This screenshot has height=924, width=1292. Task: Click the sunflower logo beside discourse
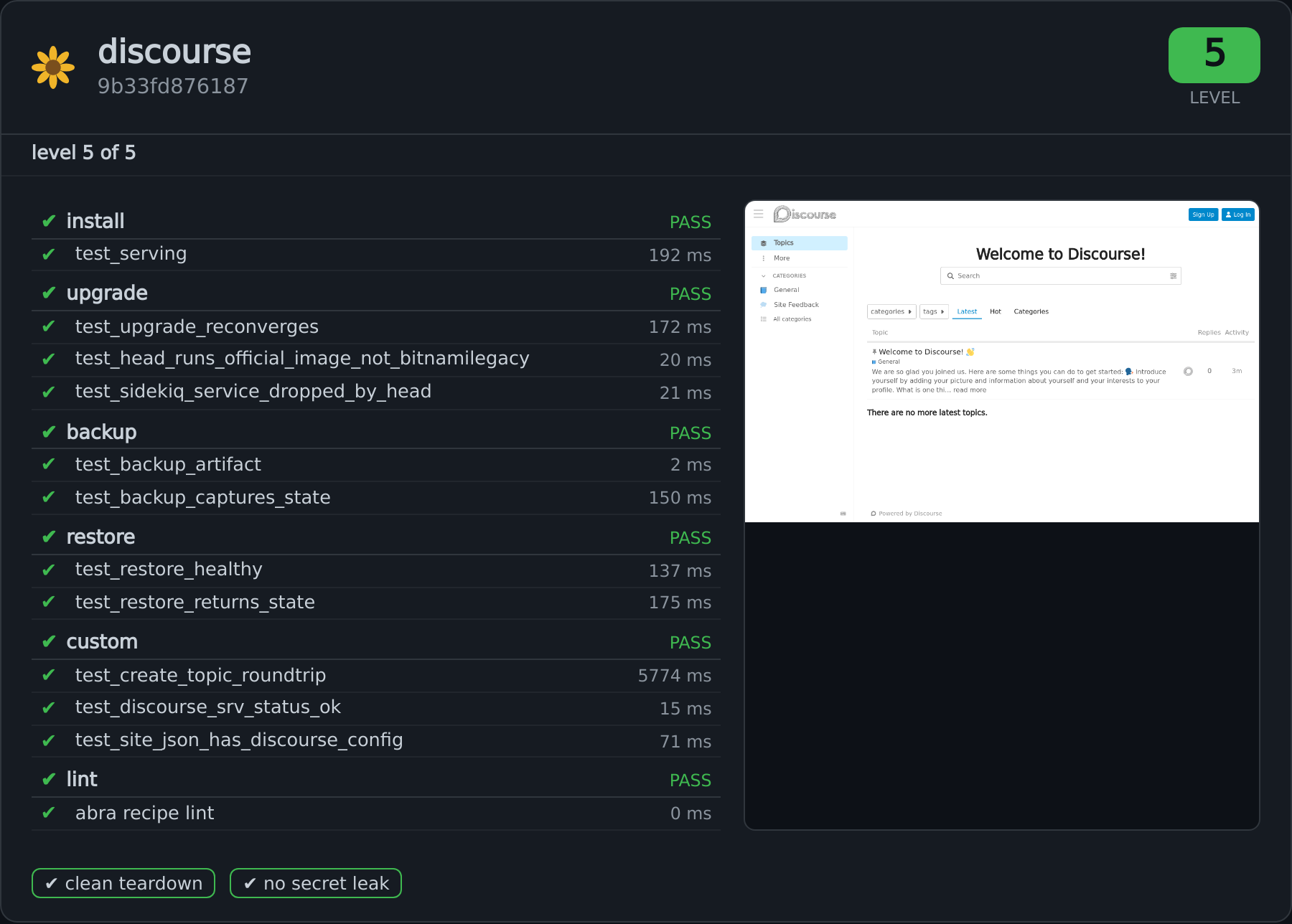click(53, 67)
